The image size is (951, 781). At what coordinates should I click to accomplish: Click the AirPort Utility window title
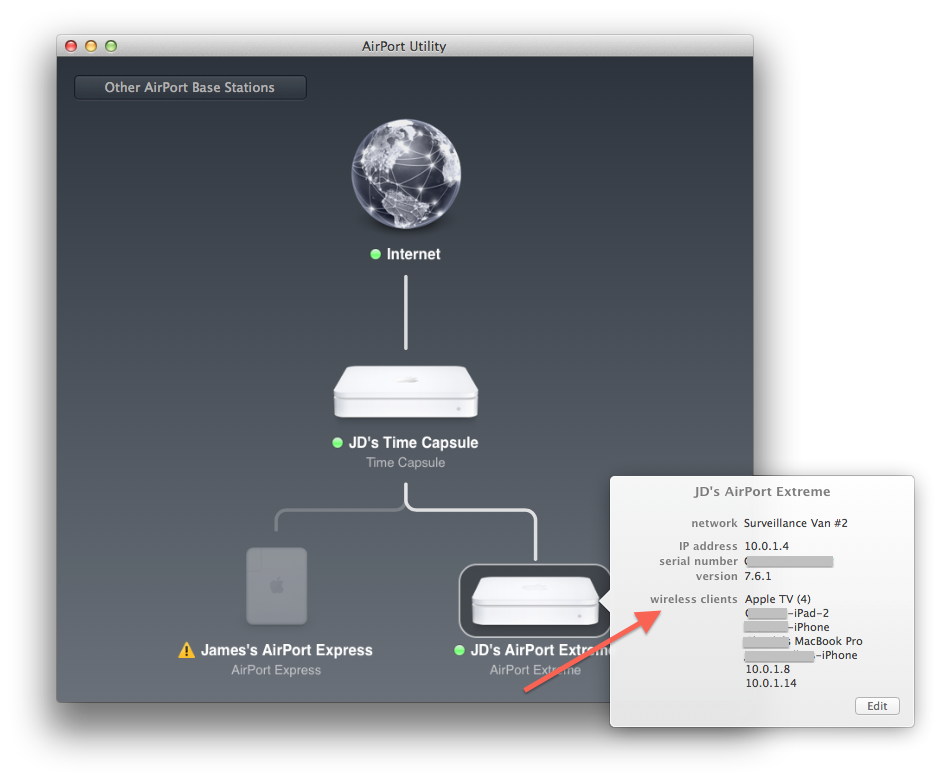(404, 46)
